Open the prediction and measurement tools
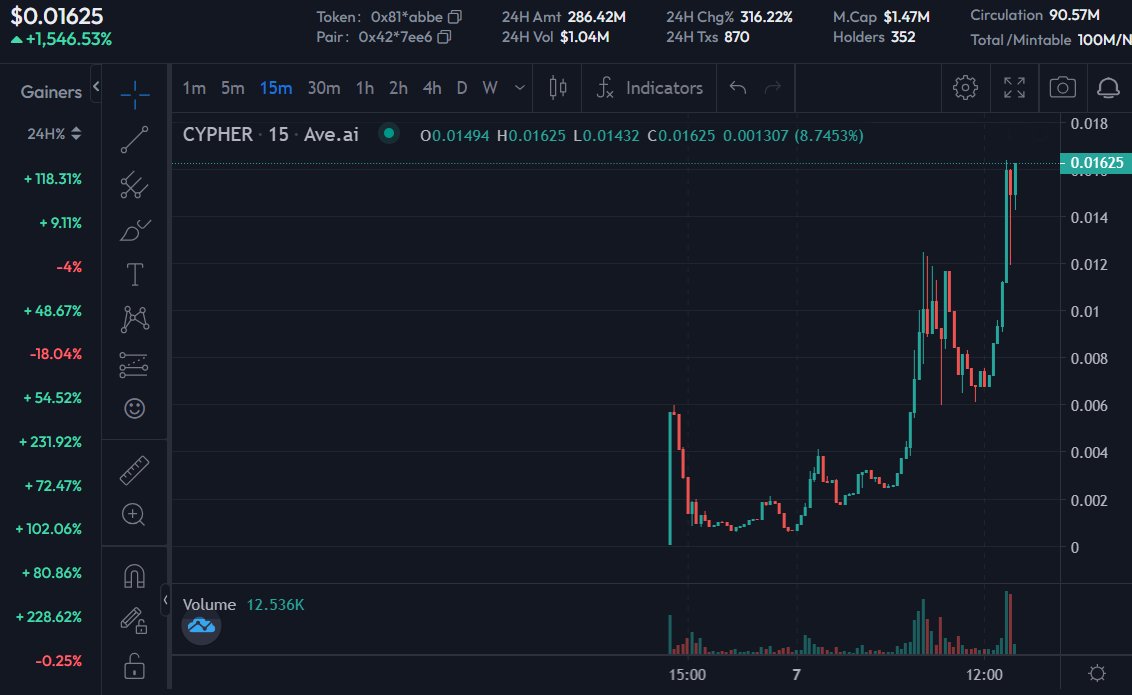 click(x=134, y=364)
